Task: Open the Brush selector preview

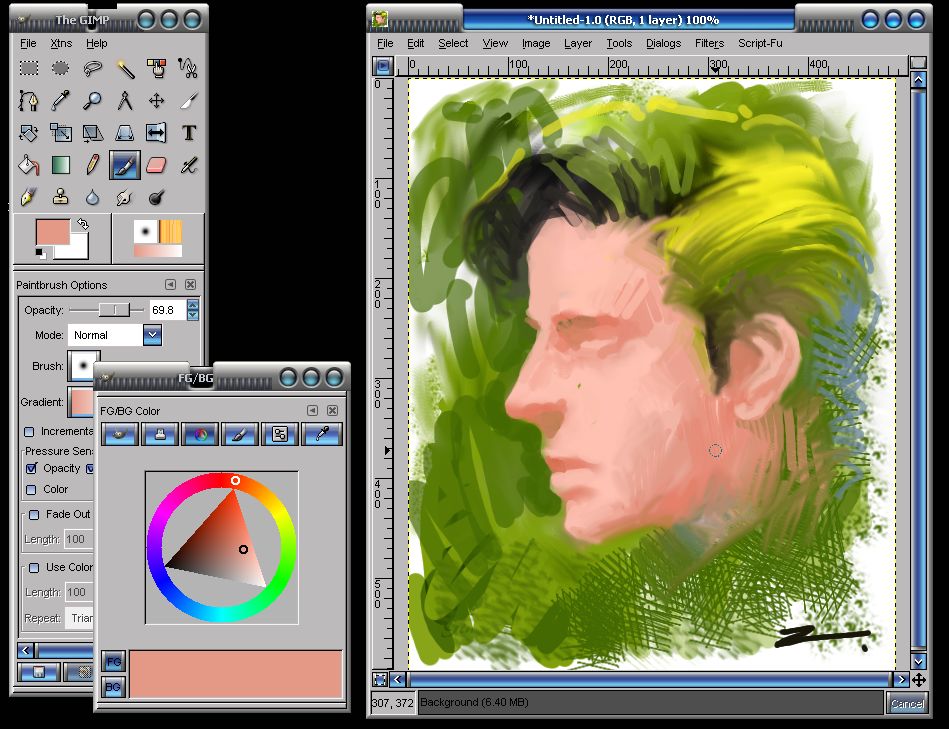Action: coord(84,365)
